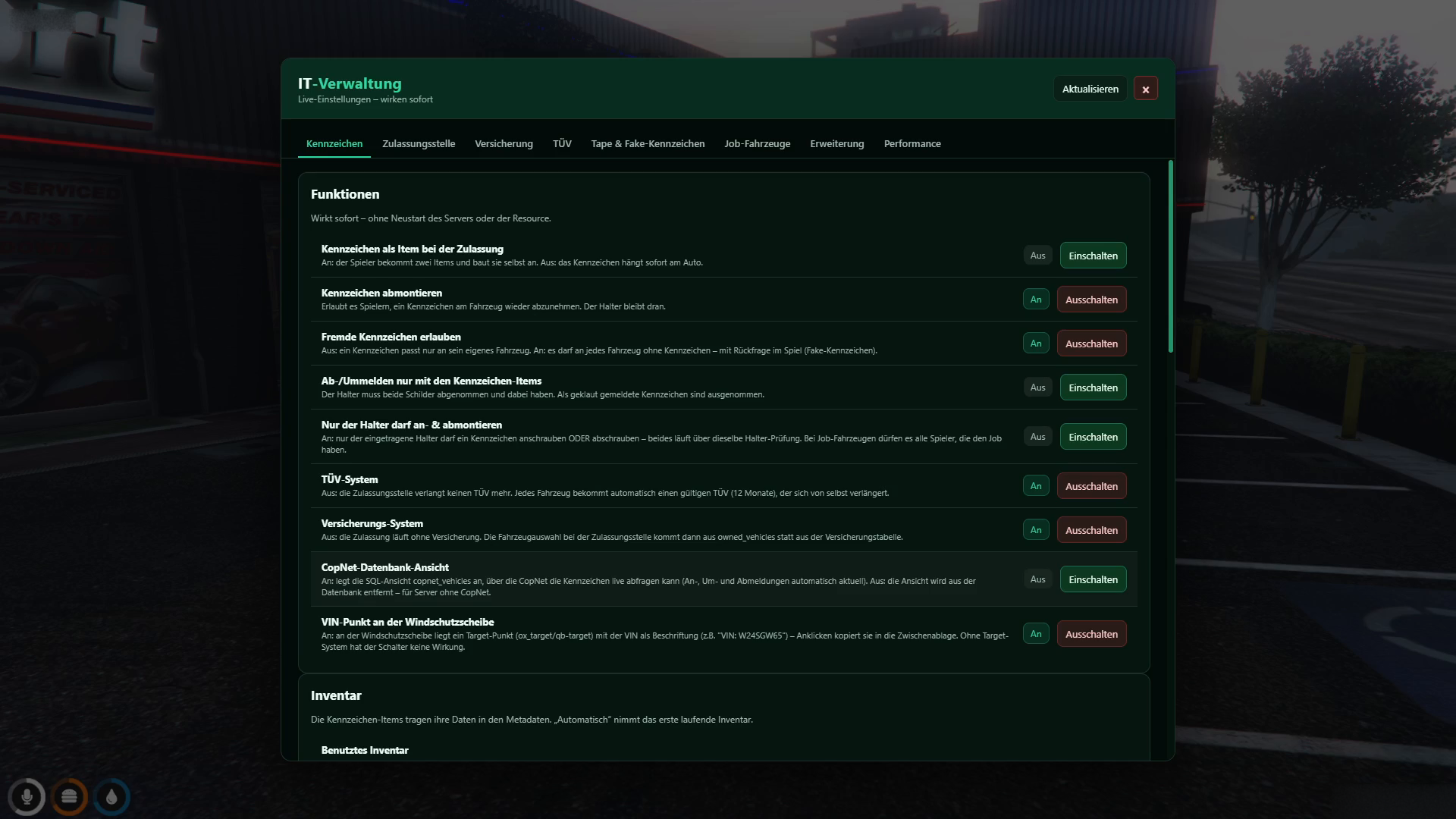Click the Versicherungs-System row title
Viewport: 1456px width, 819px height.
(372, 523)
